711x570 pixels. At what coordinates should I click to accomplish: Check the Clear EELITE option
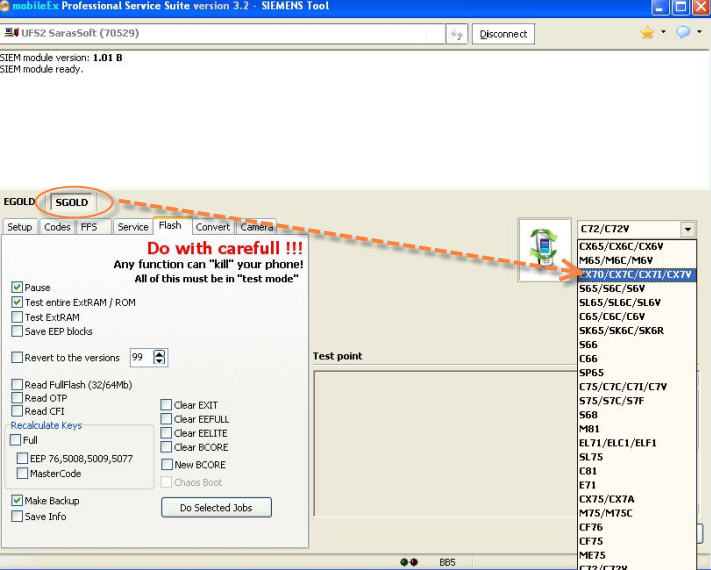coord(166,433)
